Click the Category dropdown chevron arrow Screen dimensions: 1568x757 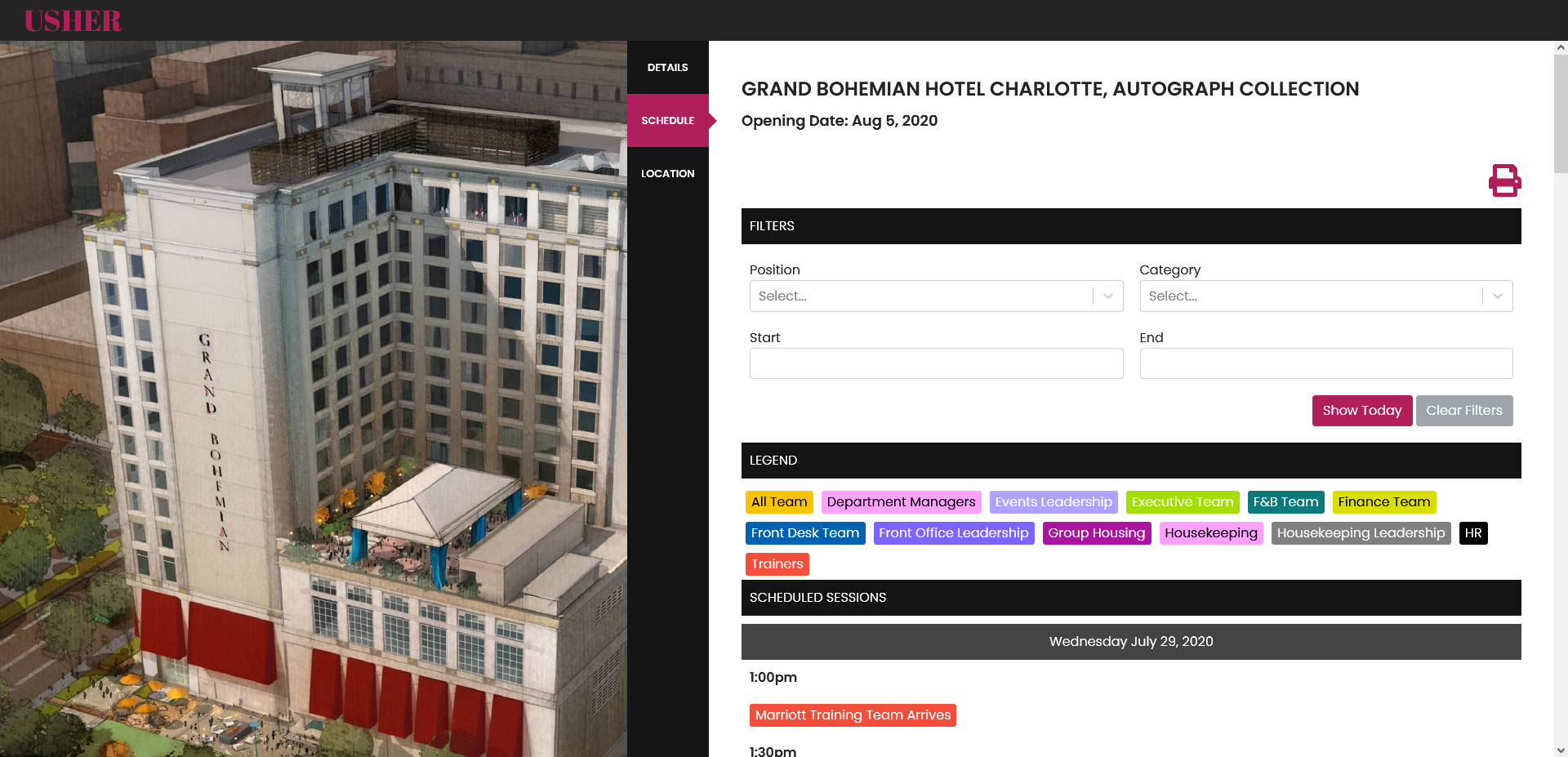(x=1498, y=296)
